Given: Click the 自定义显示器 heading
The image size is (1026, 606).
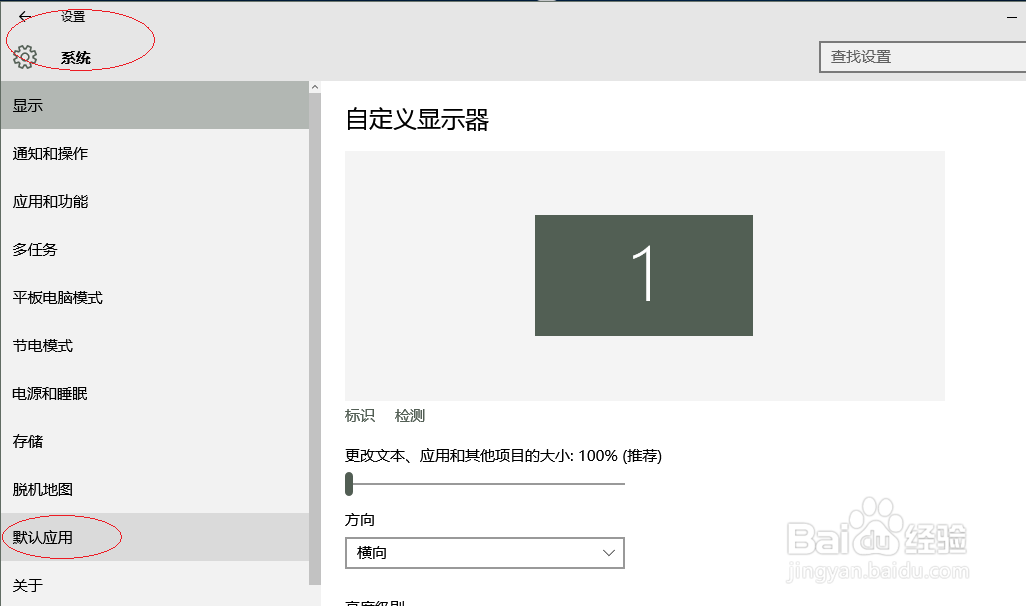Looking at the screenshot, I should coord(417,120).
